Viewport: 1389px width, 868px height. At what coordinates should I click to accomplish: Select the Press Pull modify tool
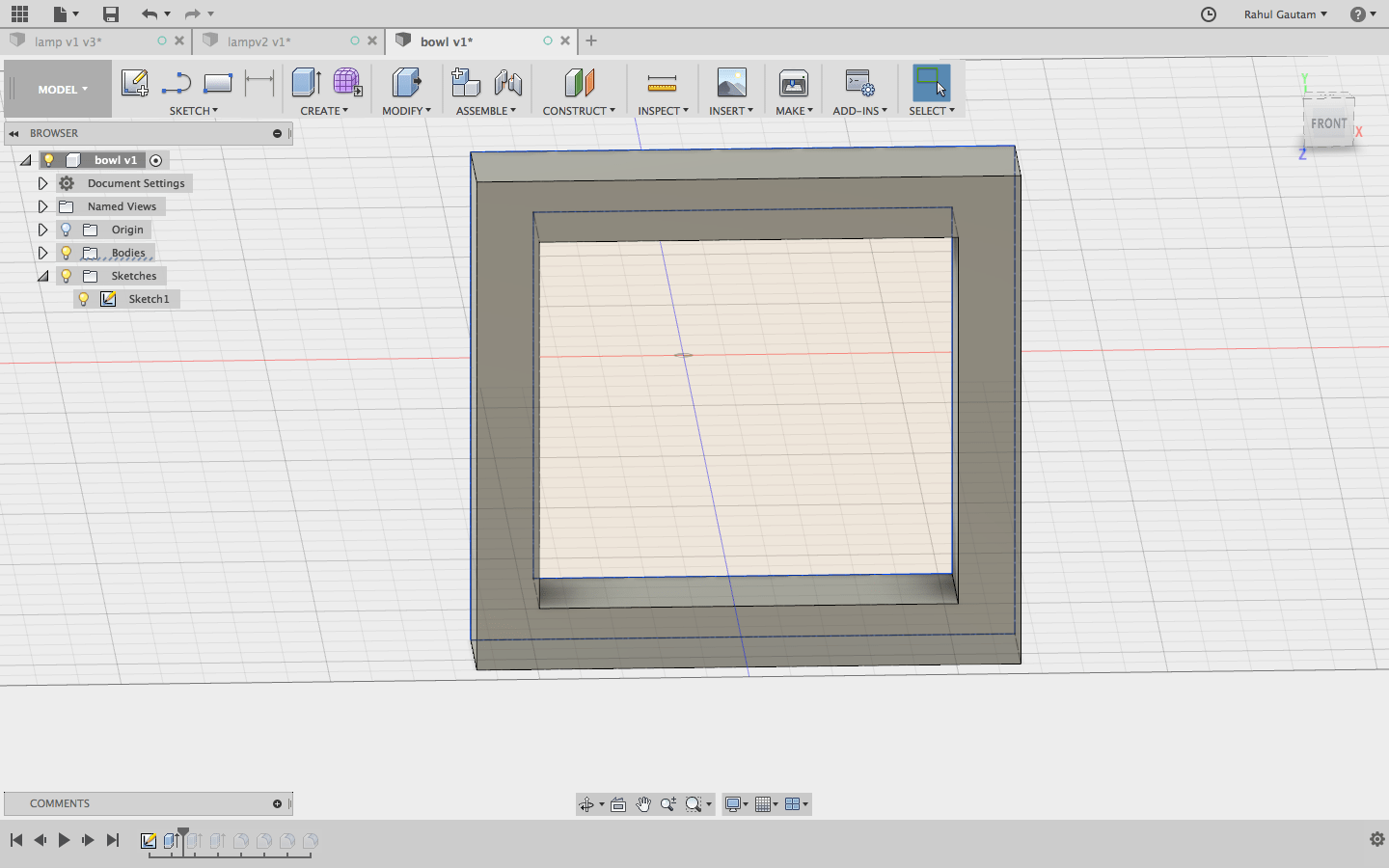tap(406, 83)
